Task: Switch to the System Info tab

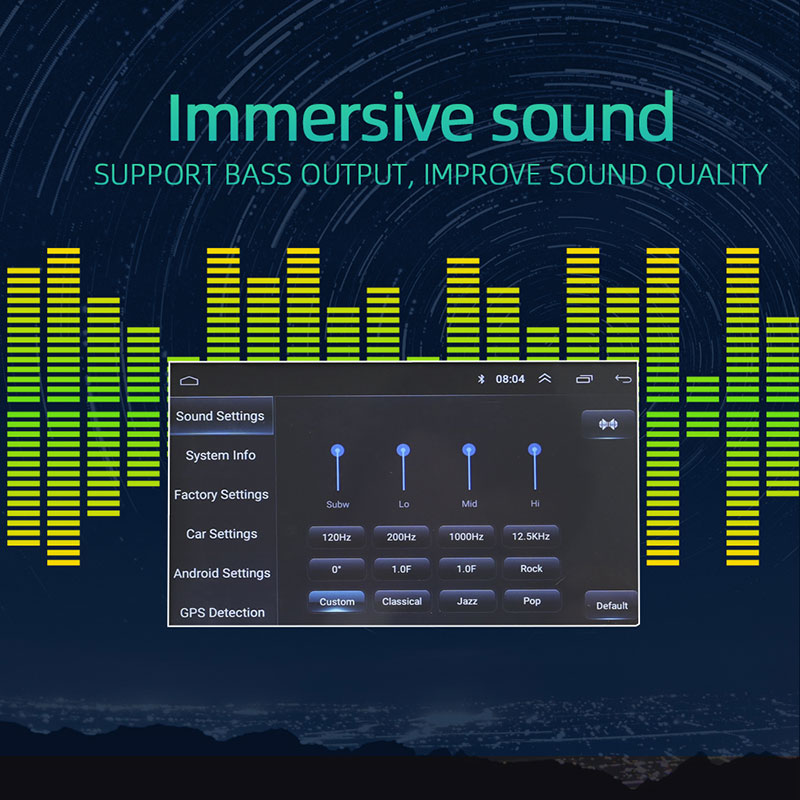Action: [221, 455]
